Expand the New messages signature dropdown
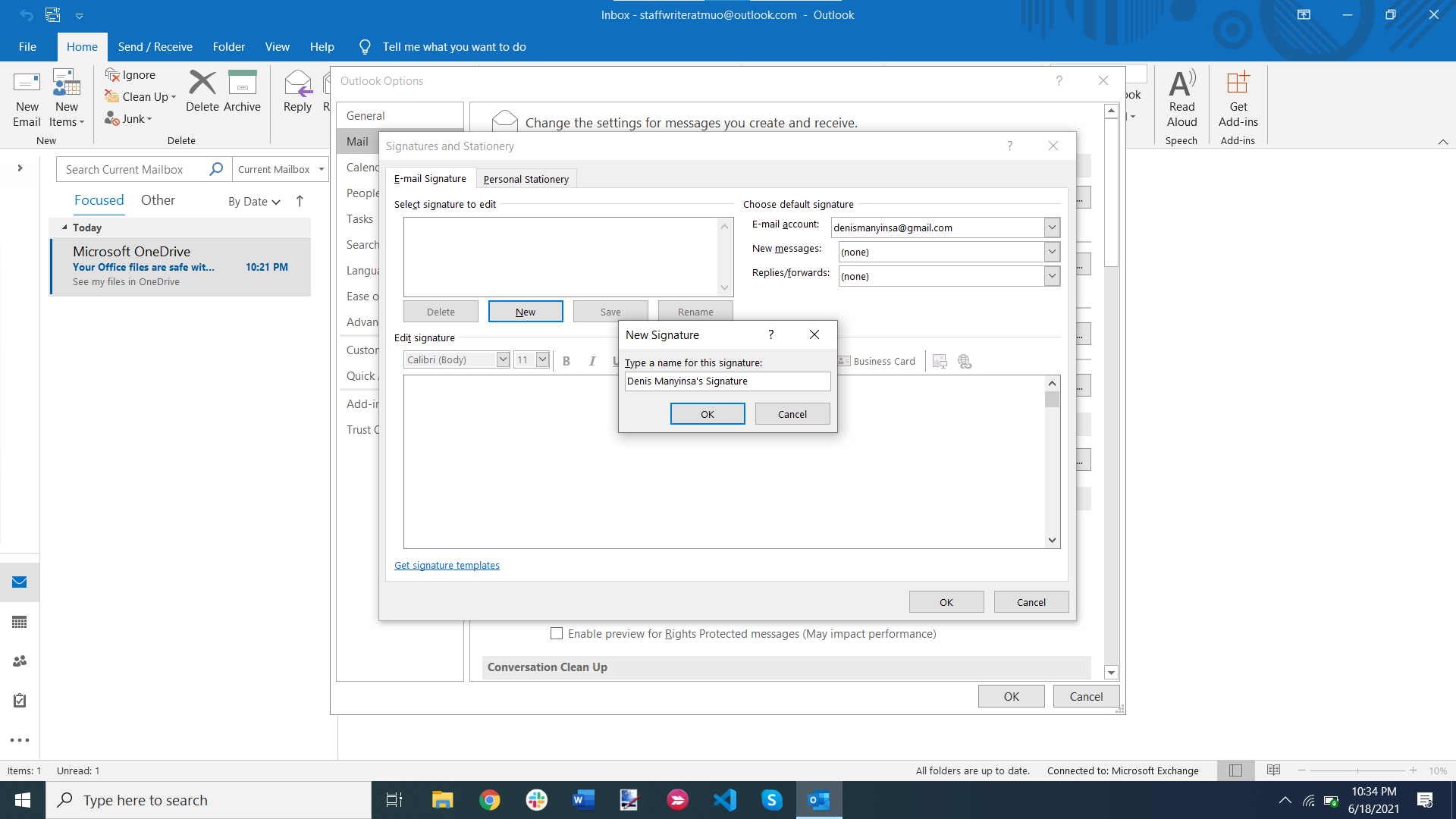1456x819 pixels. 1052,251
